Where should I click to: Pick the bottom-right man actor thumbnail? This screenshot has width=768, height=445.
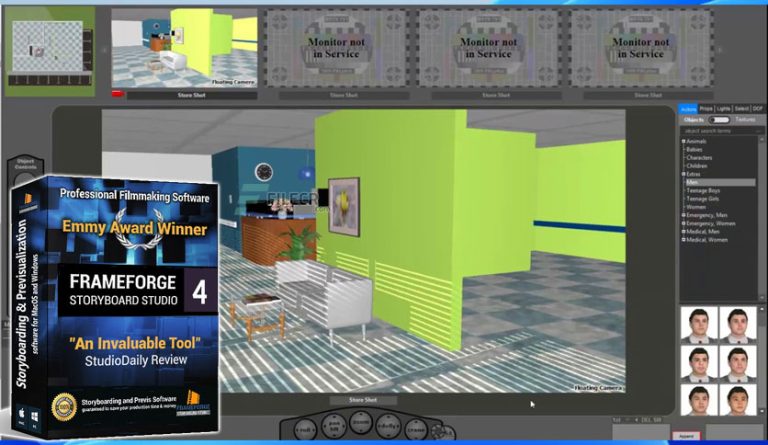point(738,400)
